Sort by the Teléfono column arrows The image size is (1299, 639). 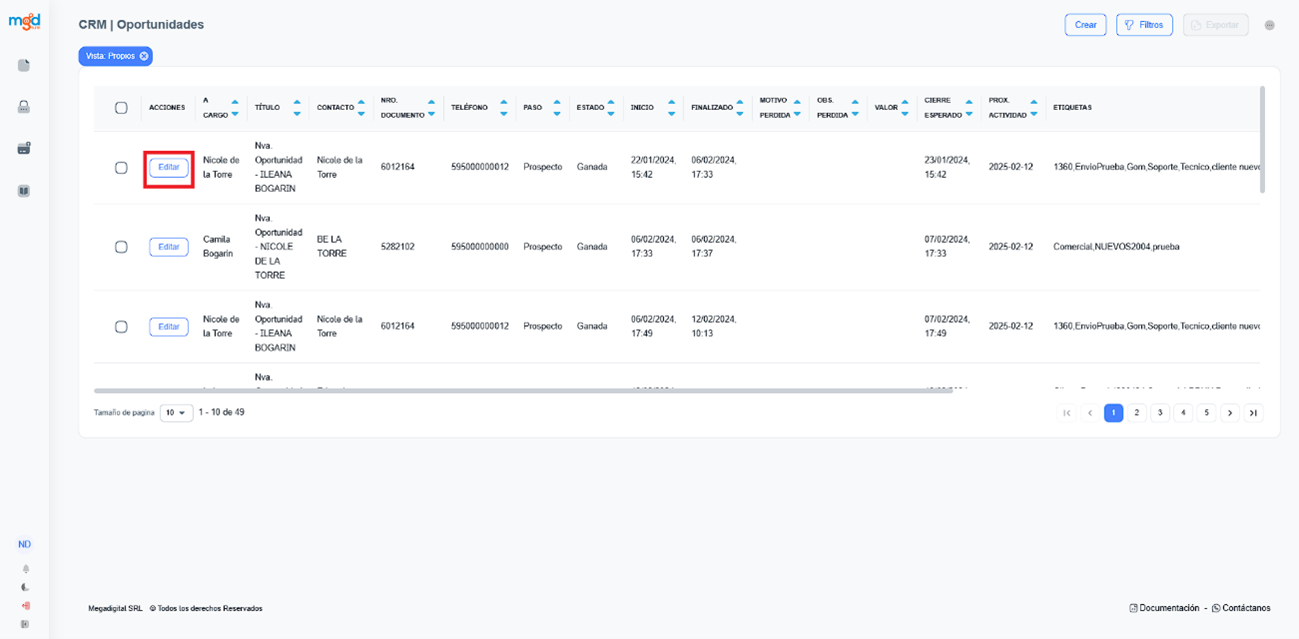[x=503, y=108]
